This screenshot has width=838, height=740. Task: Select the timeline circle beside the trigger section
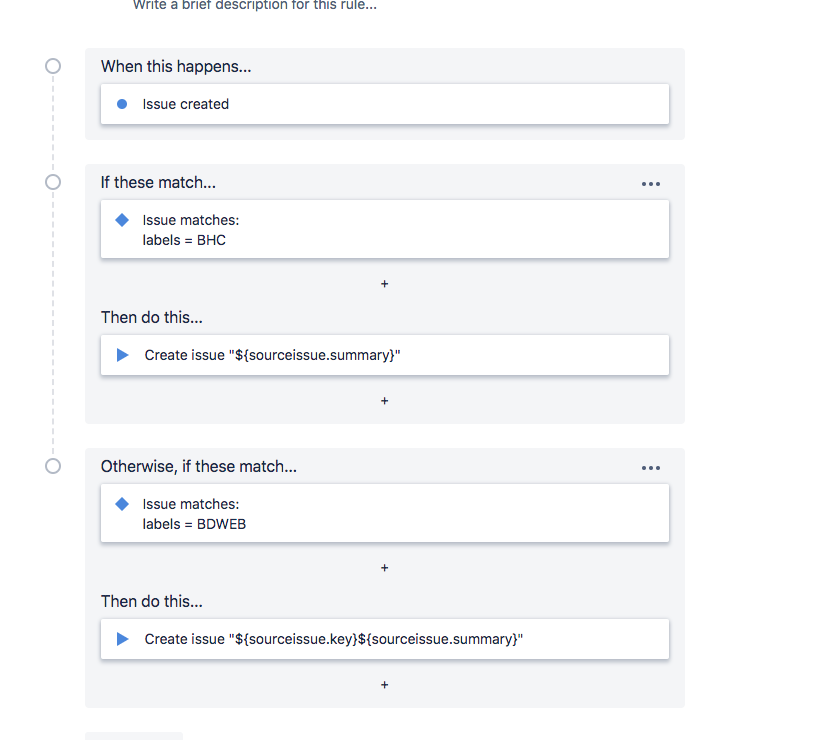(x=52, y=65)
